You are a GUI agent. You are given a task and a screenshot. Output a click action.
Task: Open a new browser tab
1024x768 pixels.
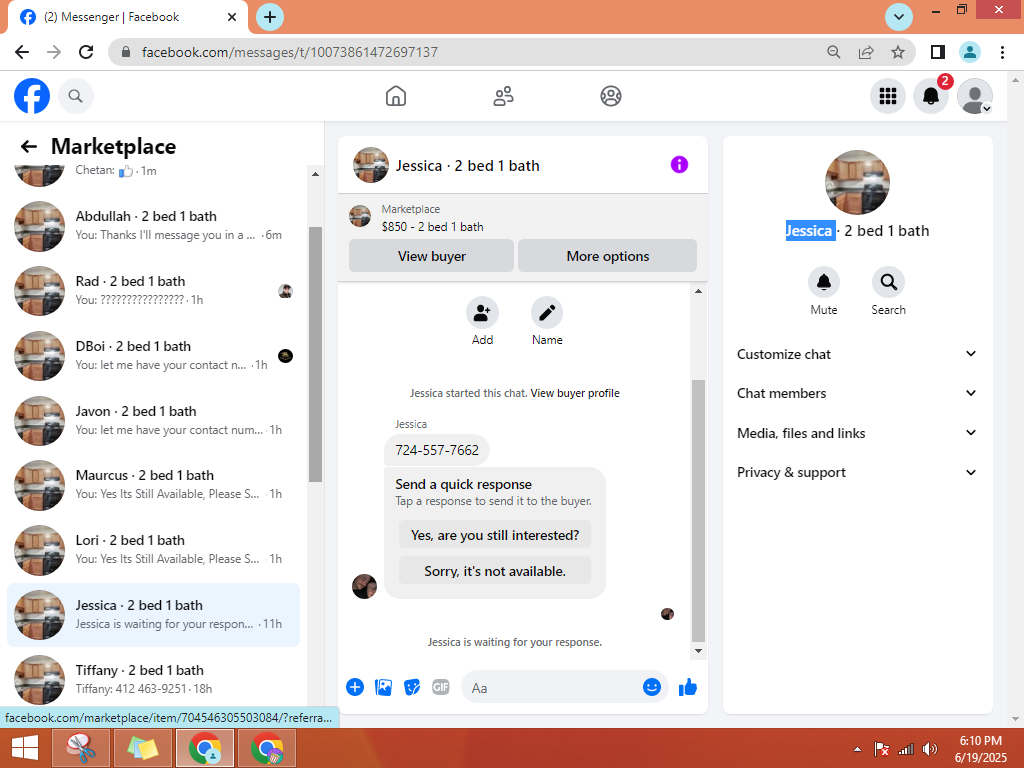click(270, 17)
